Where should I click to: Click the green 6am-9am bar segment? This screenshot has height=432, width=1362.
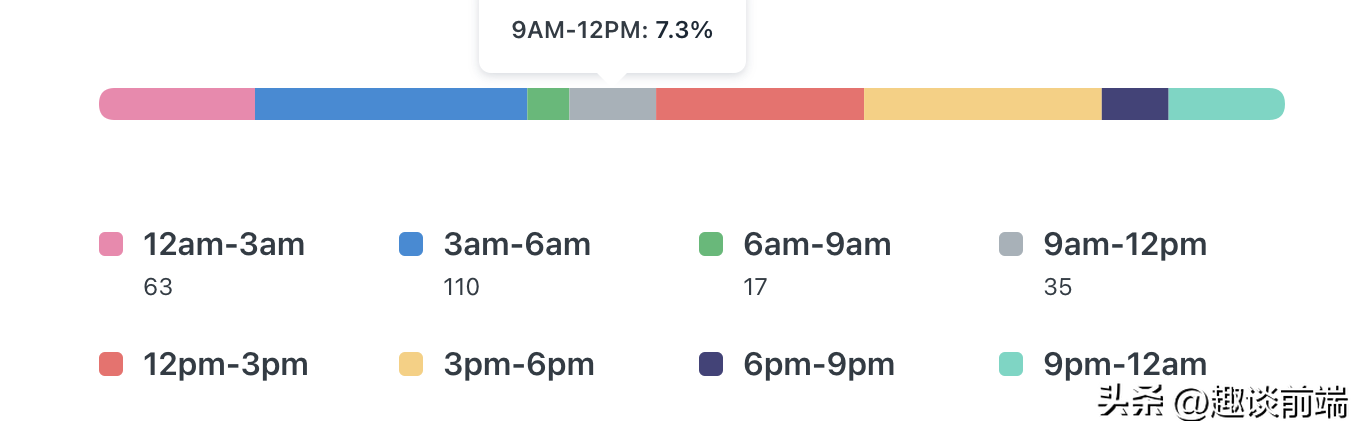point(548,104)
